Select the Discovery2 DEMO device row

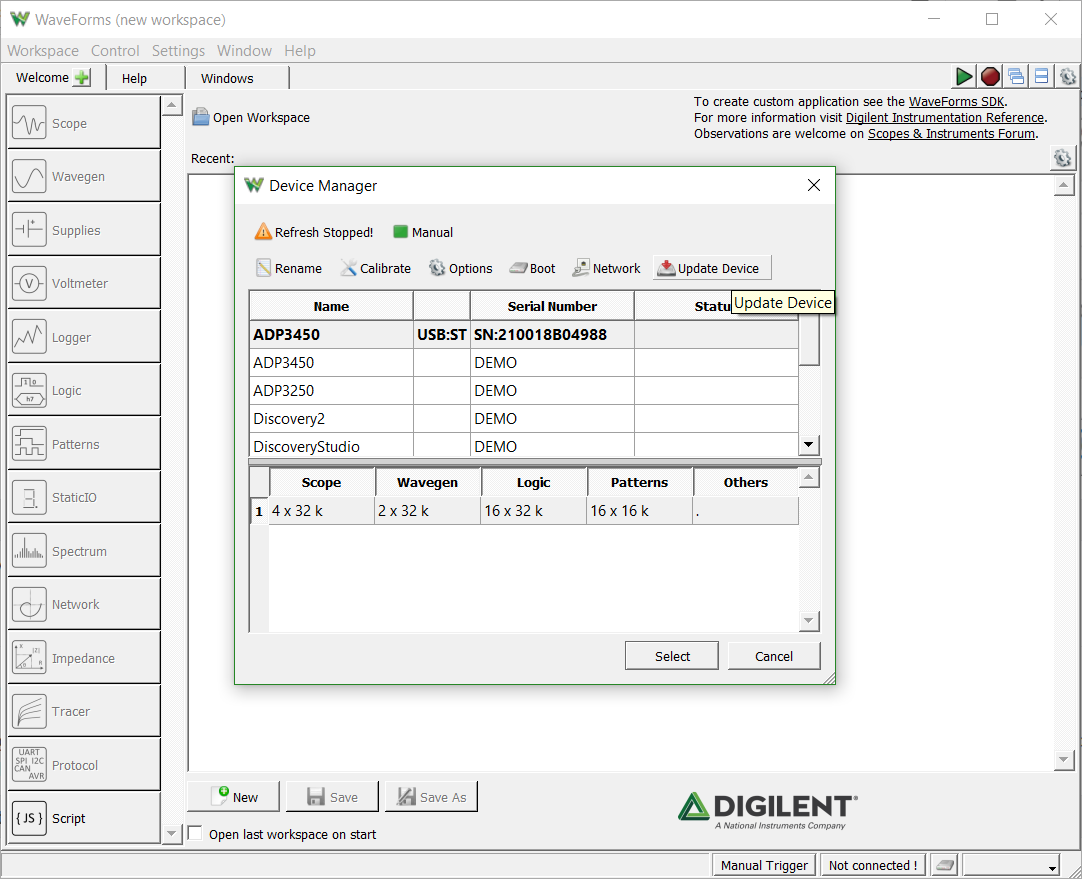pos(524,419)
